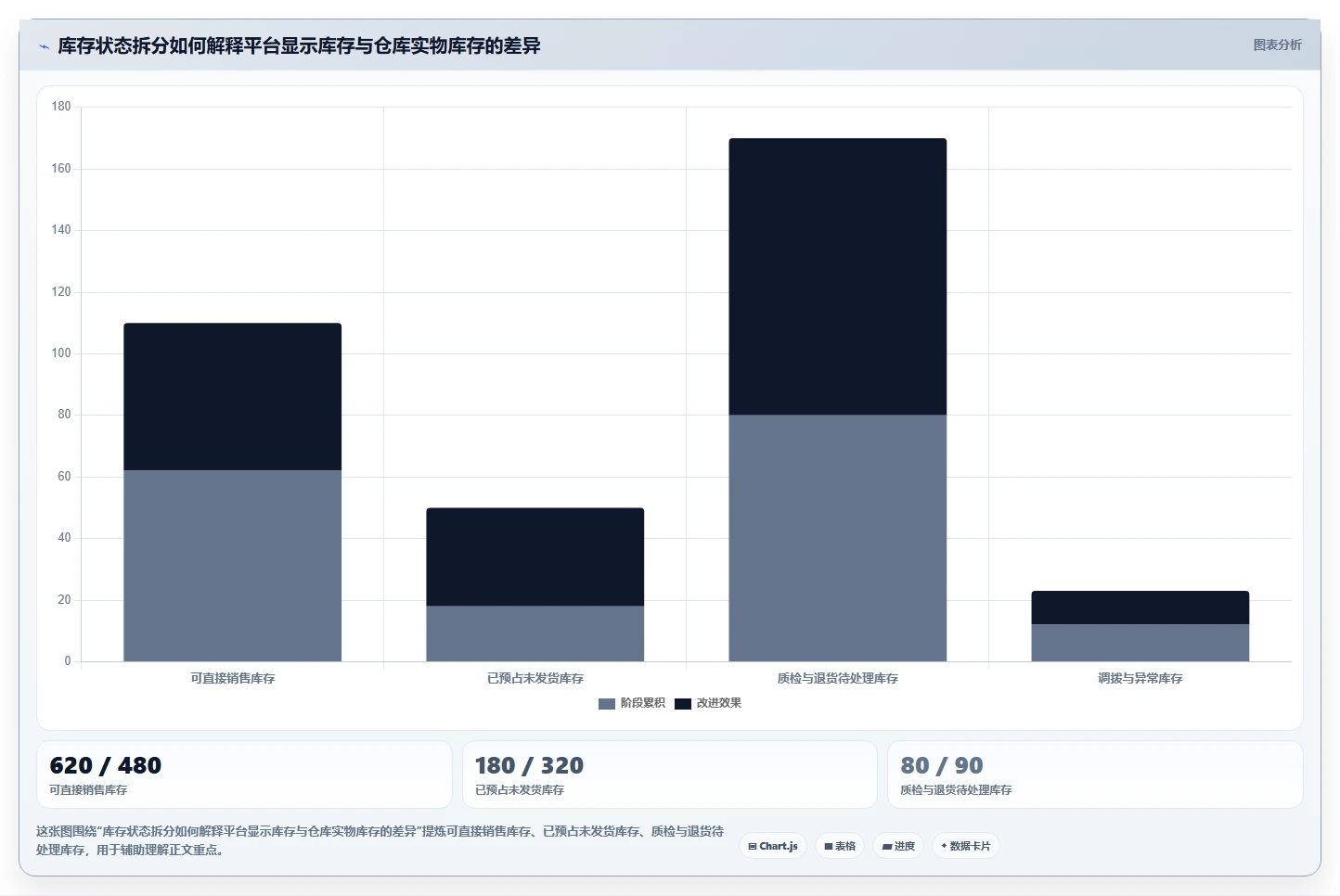Image resolution: width=1340 pixels, height=896 pixels.
Task: Click the chart title 库存状态拆分 heading
Action: pyautogui.click(x=299, y=45)
